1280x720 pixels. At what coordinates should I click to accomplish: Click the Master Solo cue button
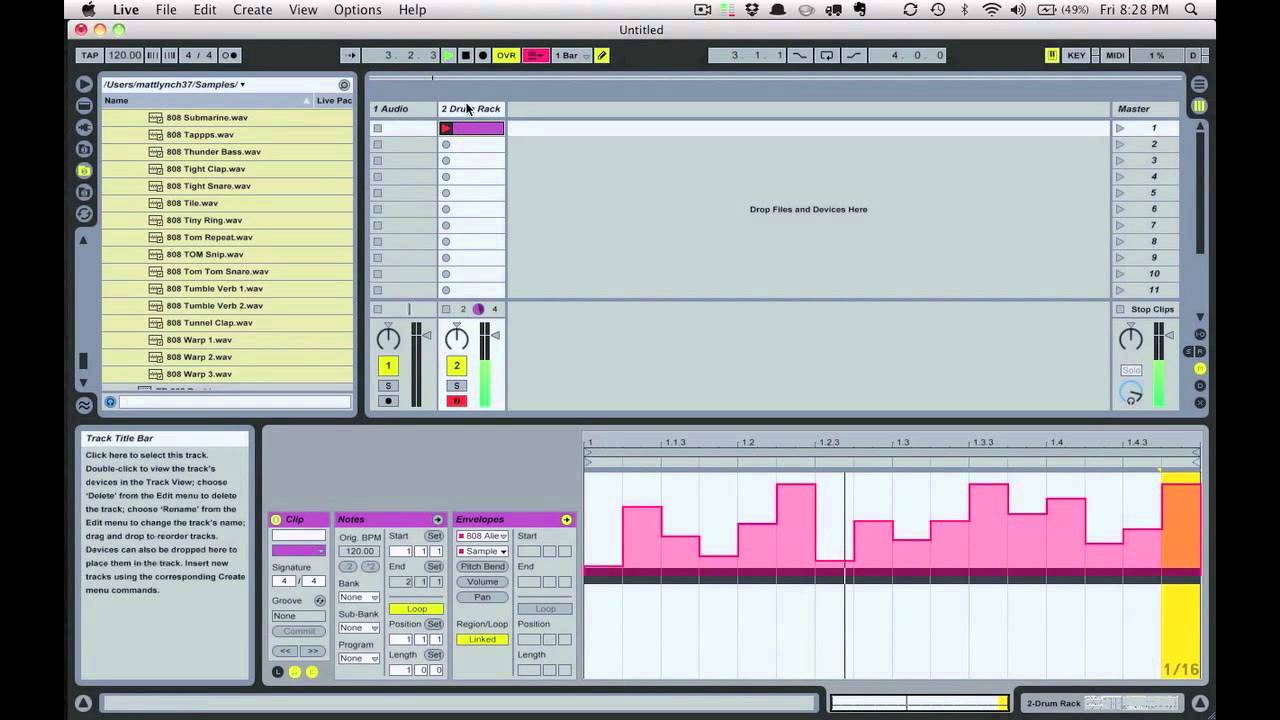(x=1131, y=370)
